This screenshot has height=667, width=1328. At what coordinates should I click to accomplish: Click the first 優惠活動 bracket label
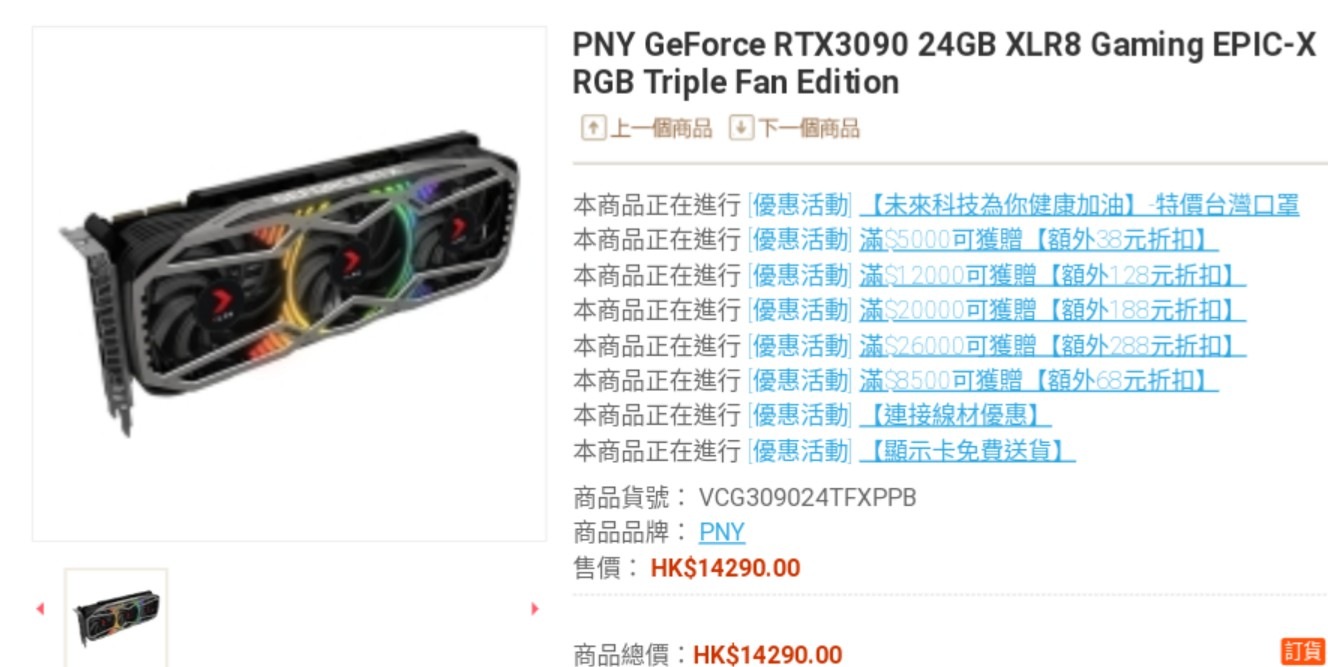click(800, 205)
